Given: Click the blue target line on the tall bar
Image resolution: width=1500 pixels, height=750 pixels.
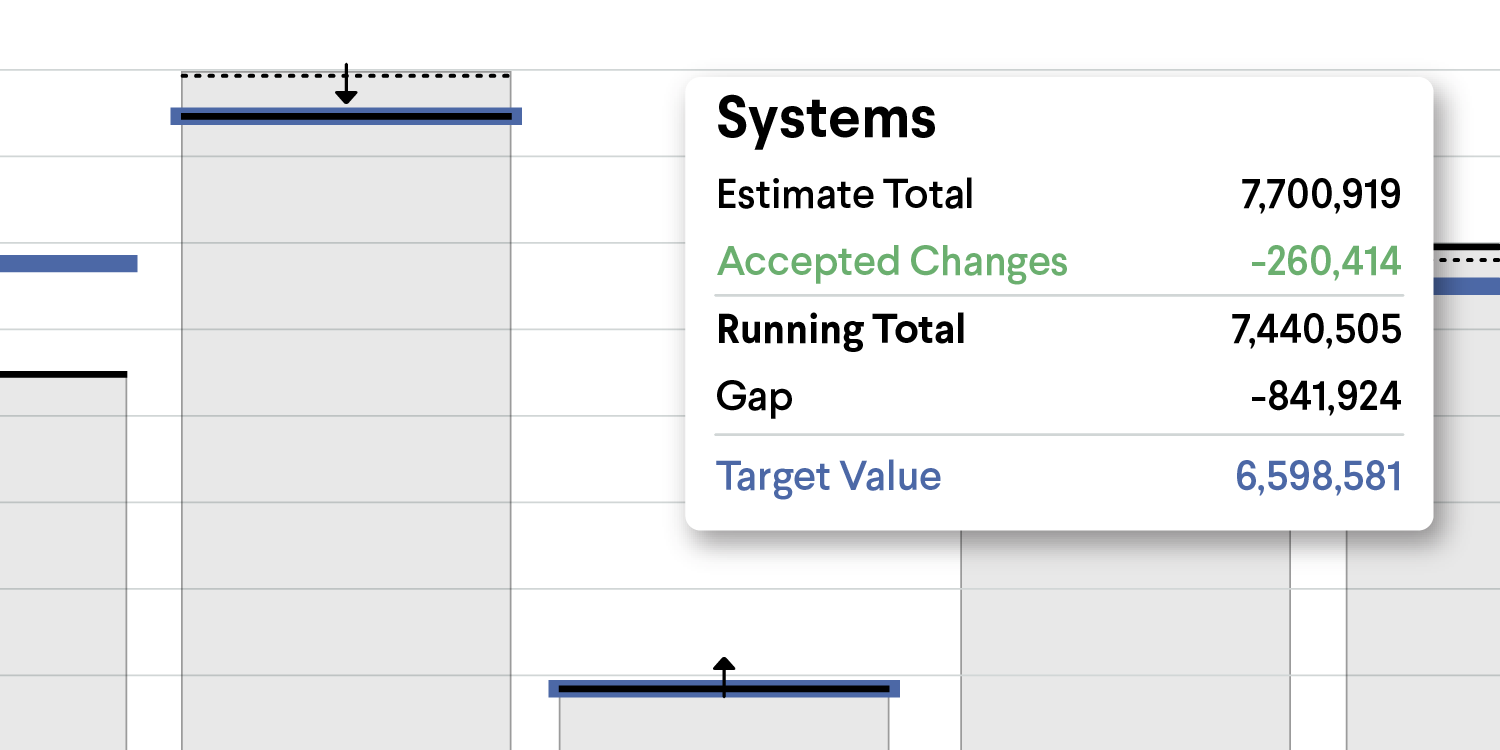Looking at the screenshot, I should tap(346, 116).
